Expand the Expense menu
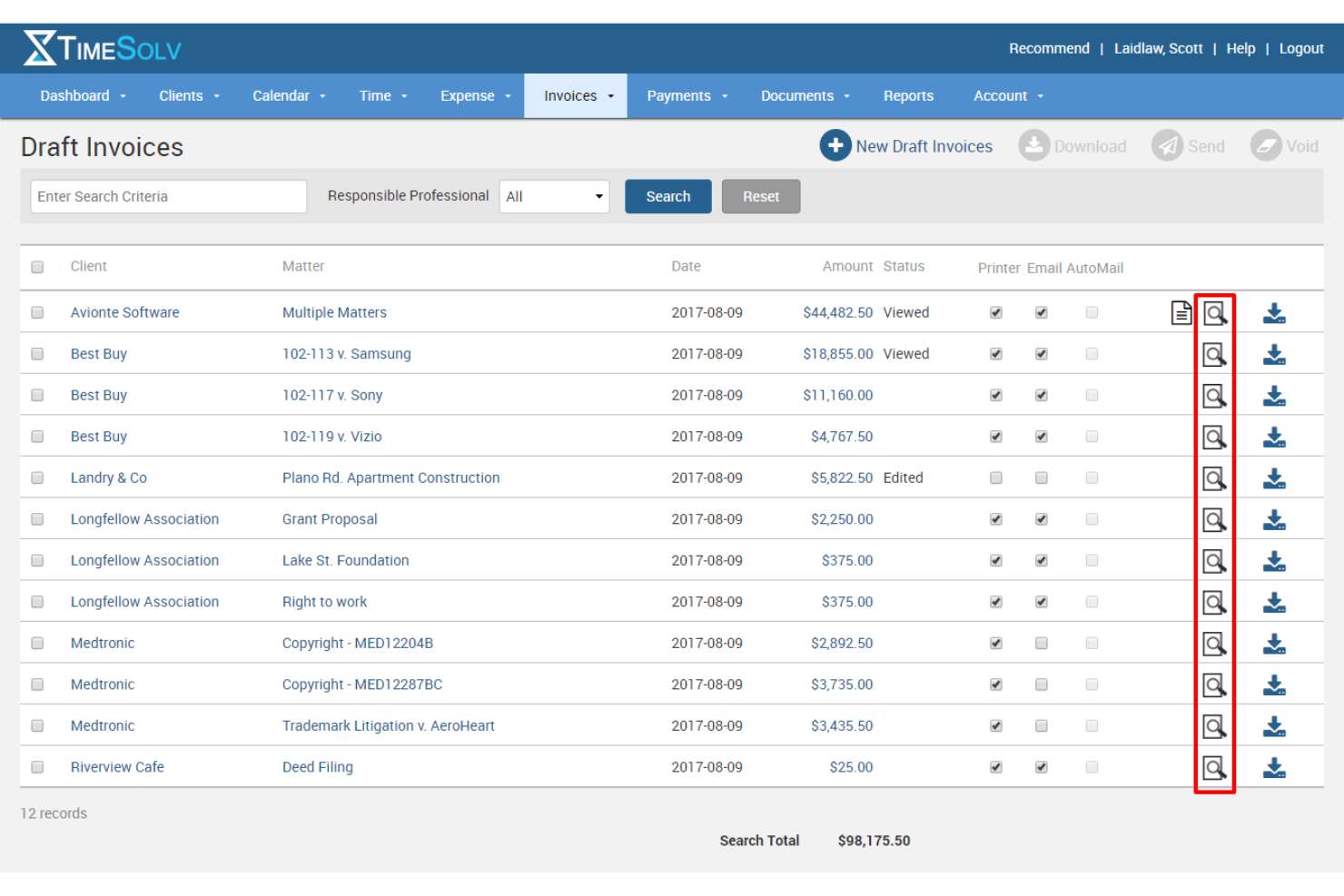The width and height of the screenshot is (1344, 896). pos(476,95)
